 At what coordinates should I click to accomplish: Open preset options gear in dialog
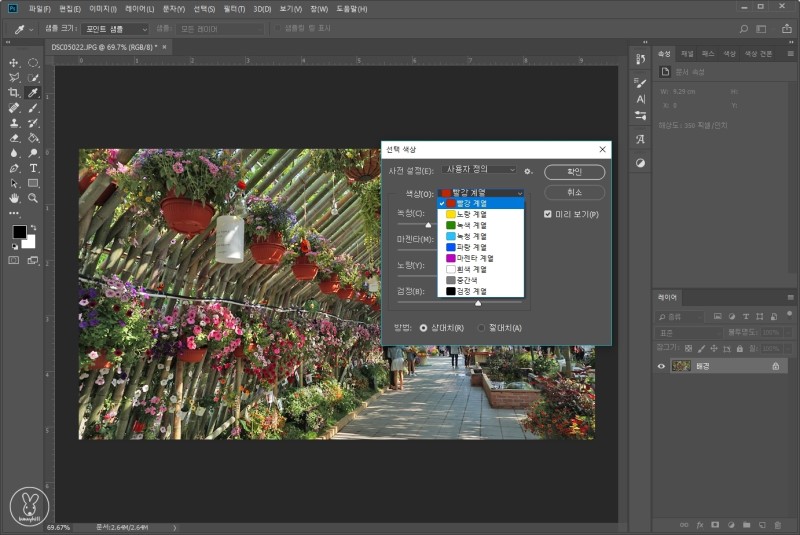528,171
